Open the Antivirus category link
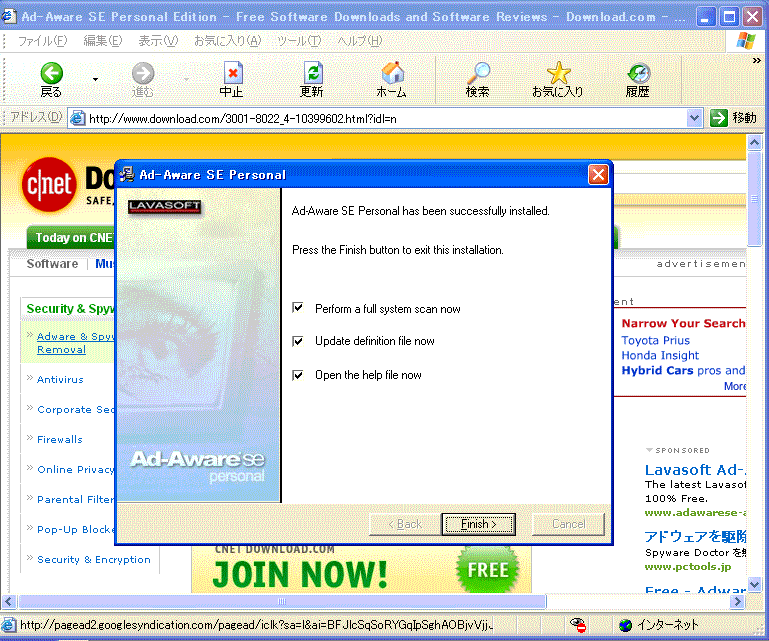The height and width of the screenshot is (641, 769). point(60,380)
